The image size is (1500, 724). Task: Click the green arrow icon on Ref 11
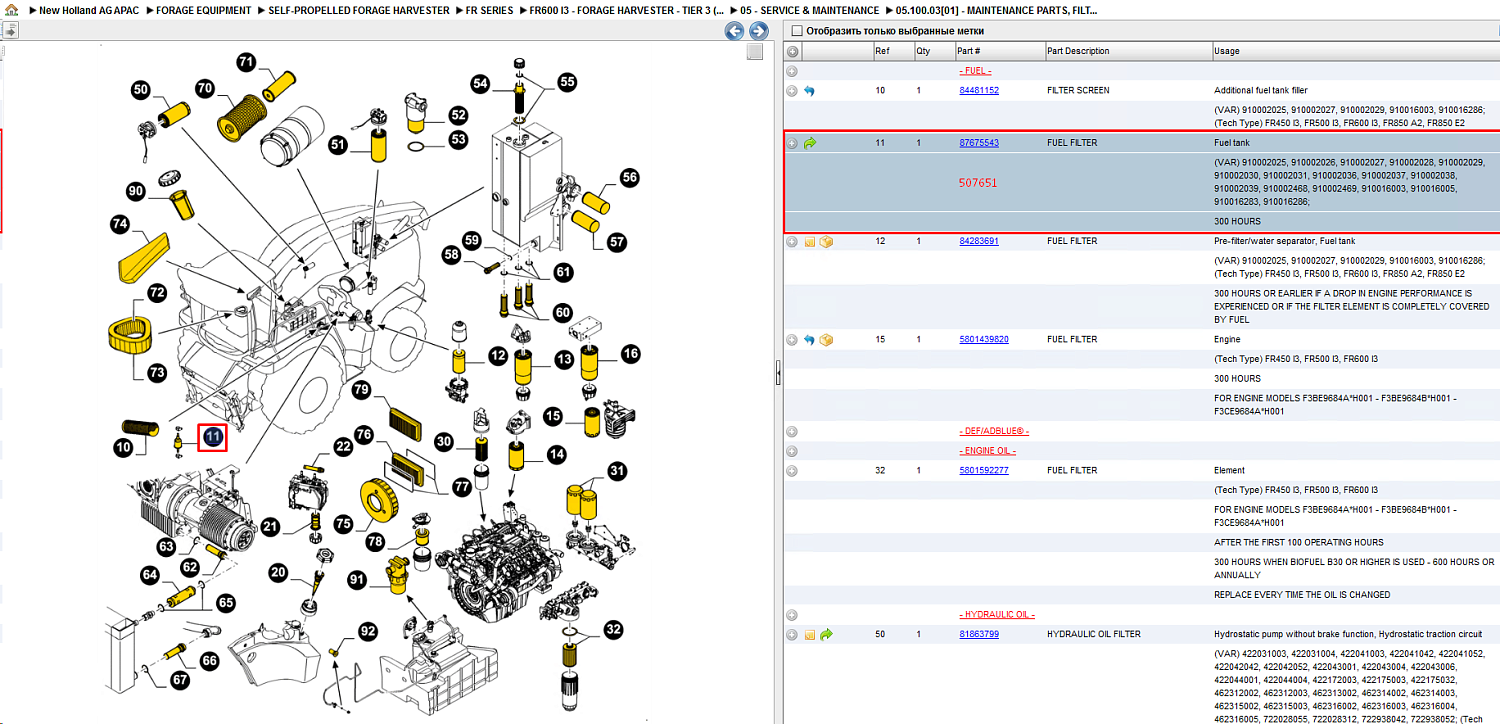pos(810,143)
